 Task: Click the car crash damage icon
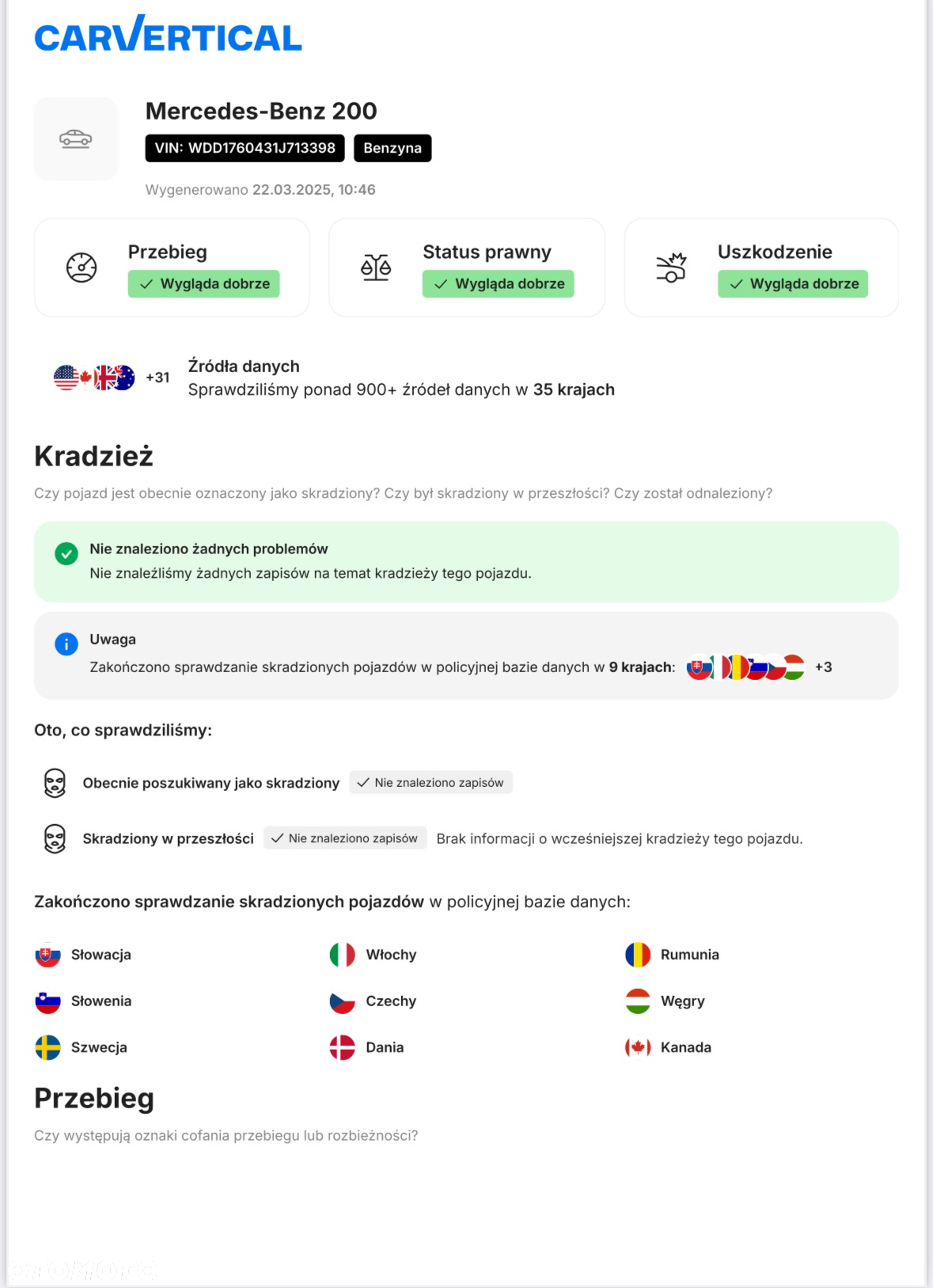671,268
